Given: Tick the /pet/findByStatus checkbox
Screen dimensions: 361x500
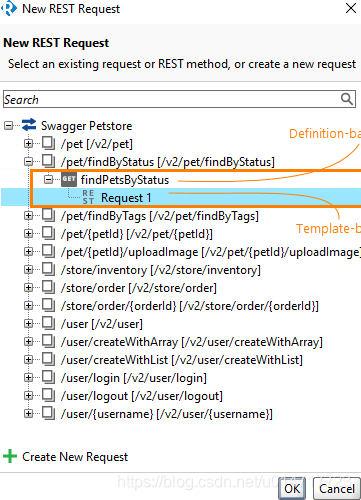Looking at the screenshot, I should click(49, 161).
